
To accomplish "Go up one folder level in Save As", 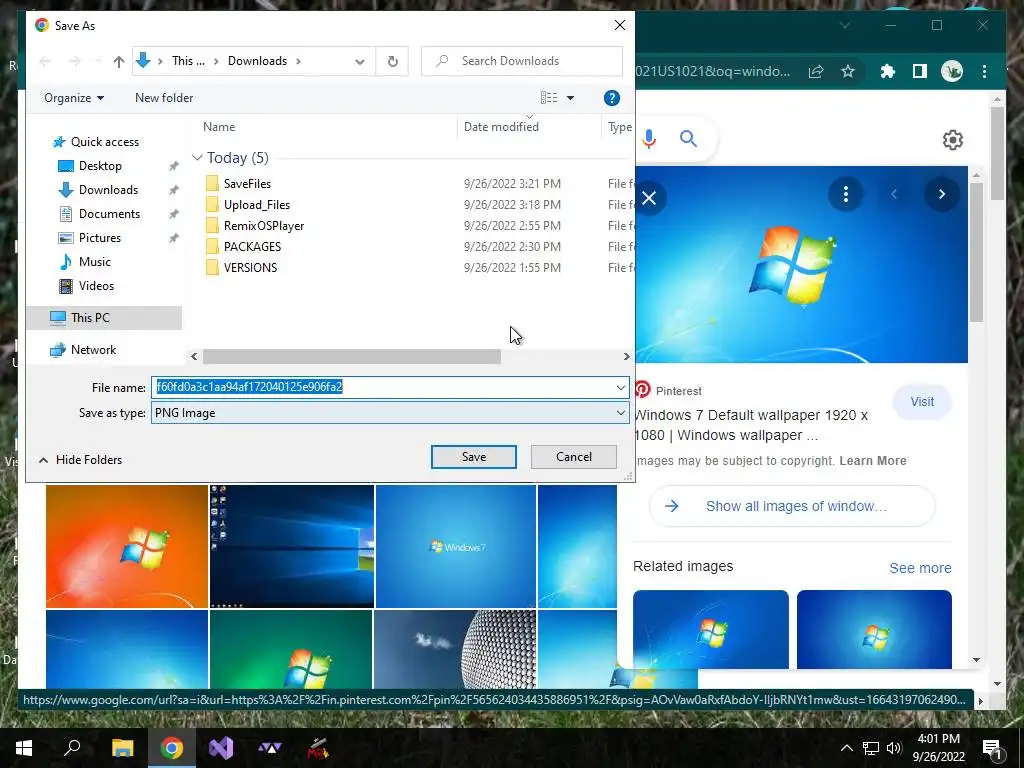I will coord(118,61).
